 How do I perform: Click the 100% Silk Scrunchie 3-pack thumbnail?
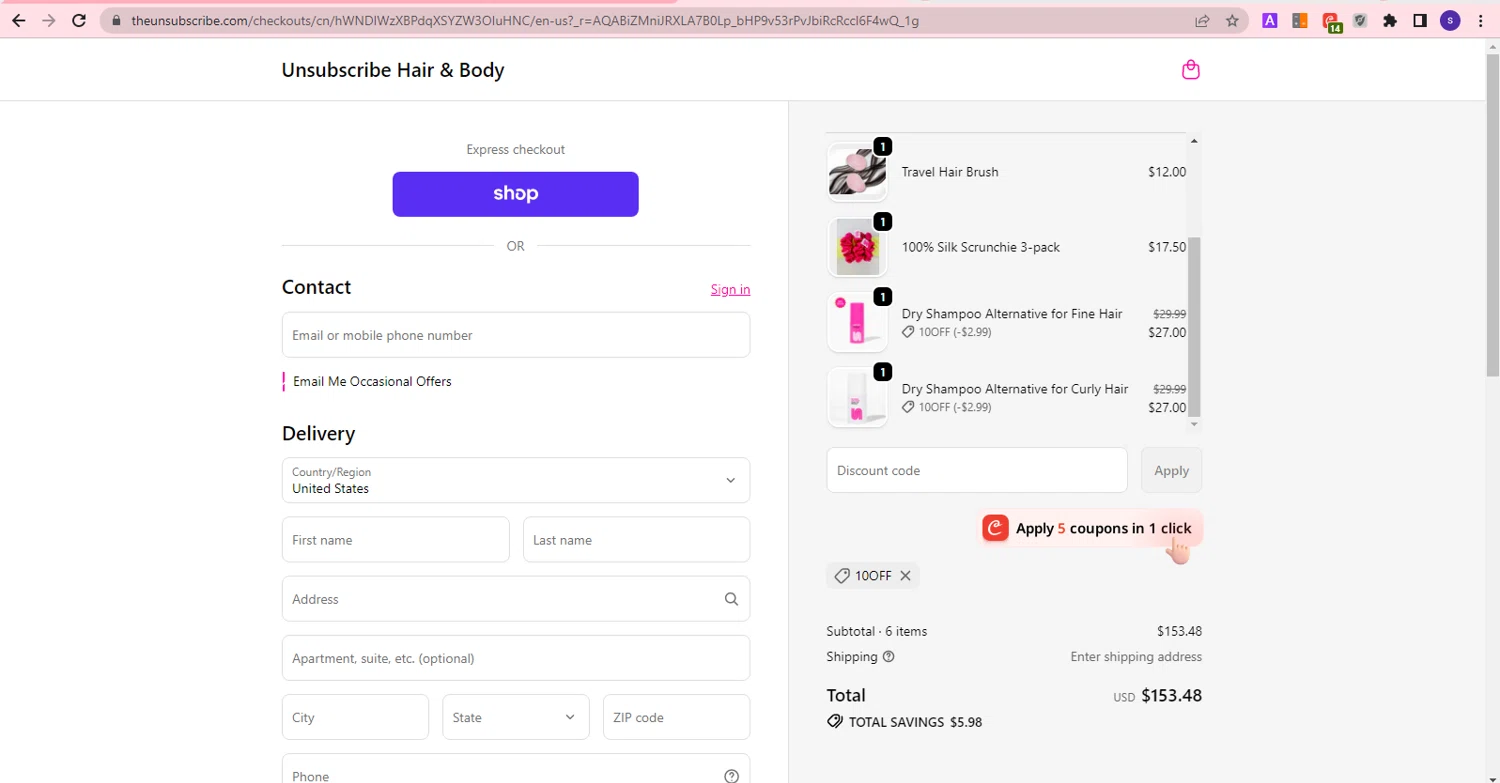(857, 247)
